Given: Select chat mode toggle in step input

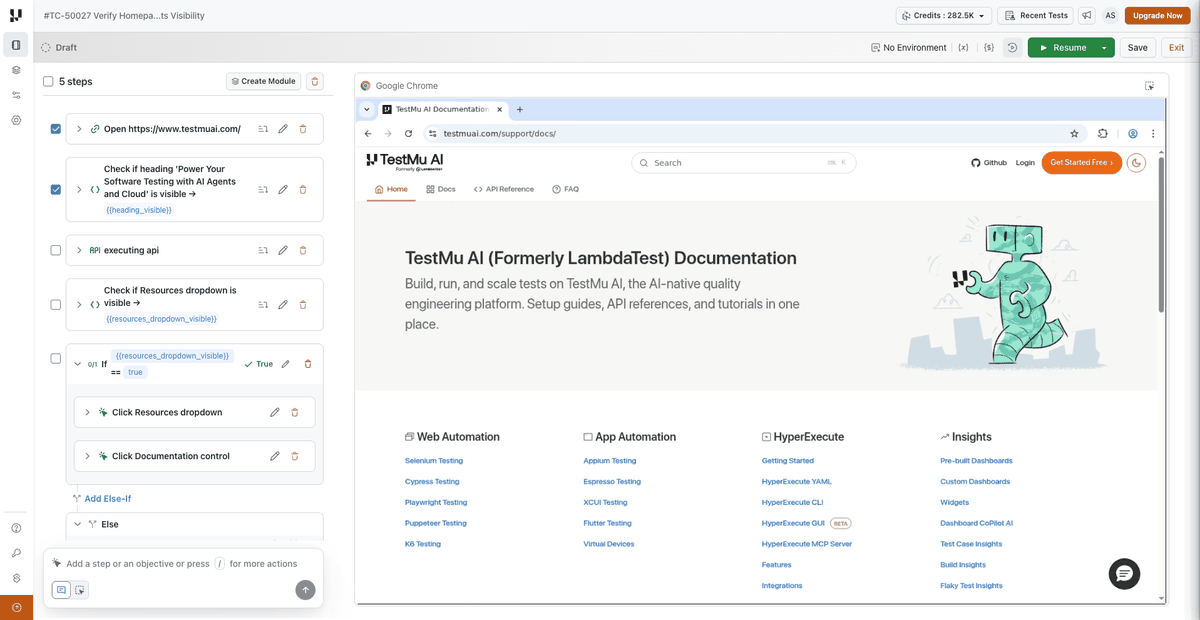Looking at the screenshot, I should pos(61,590).
